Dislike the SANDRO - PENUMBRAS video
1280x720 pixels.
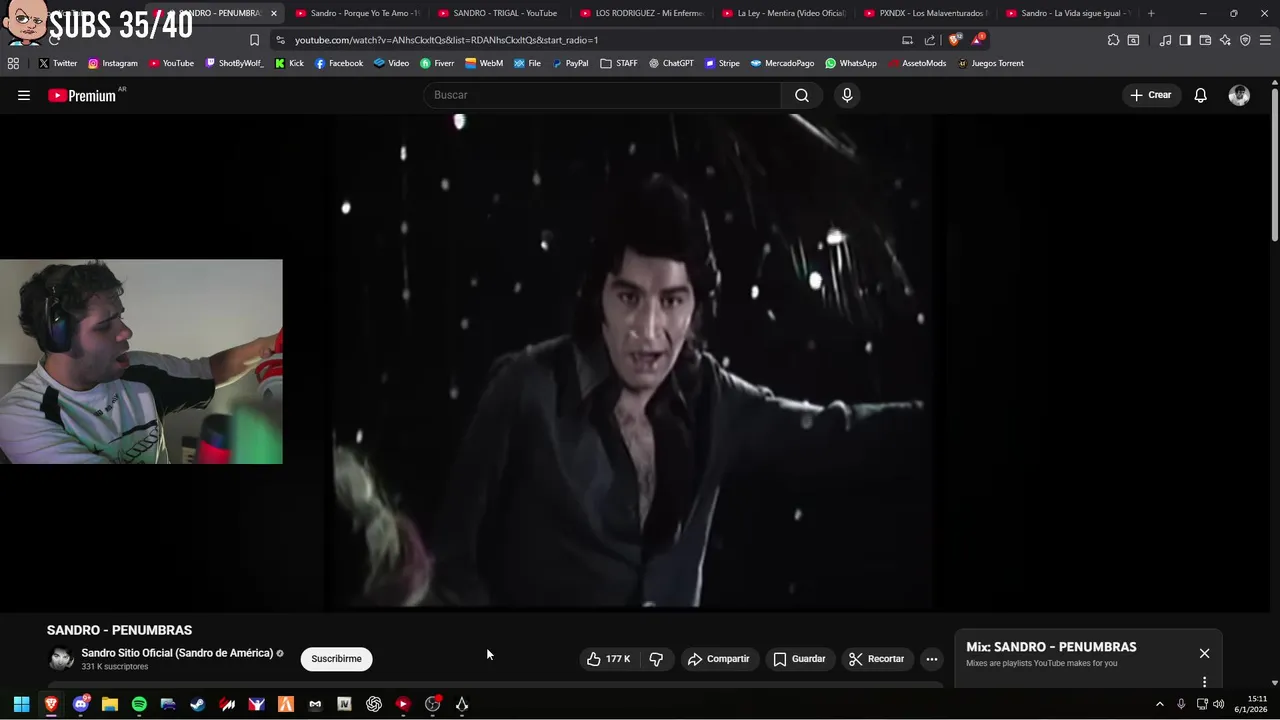[x=656, y=659]
